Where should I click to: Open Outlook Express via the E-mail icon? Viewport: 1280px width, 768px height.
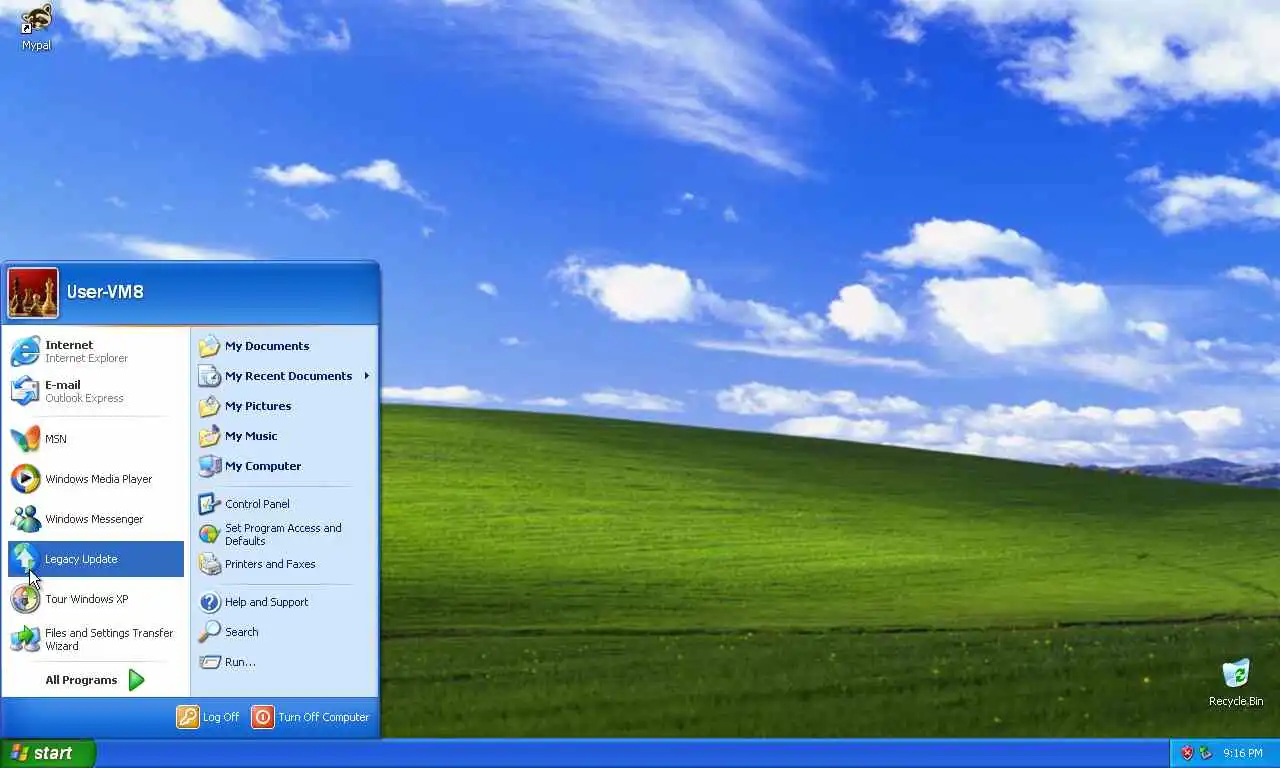click(x=25, y=391)
